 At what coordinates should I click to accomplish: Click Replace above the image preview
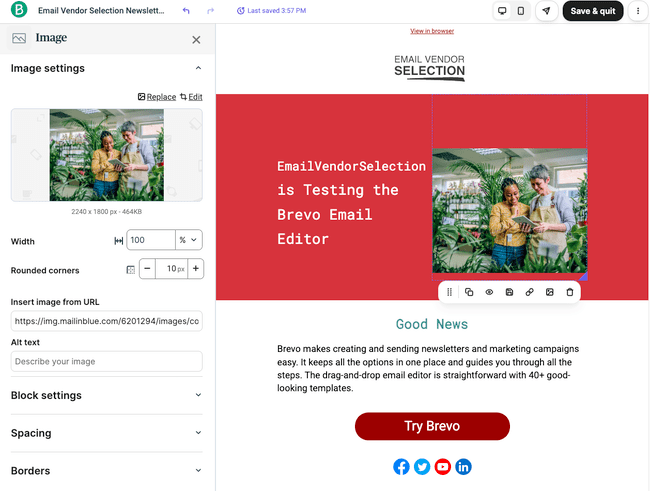click(156, 97)
